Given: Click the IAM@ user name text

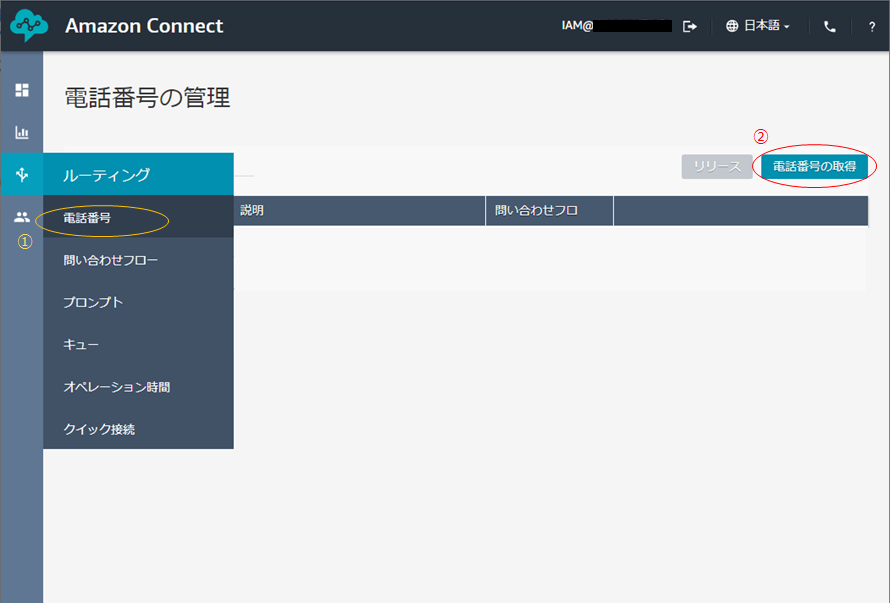Looking at the screenshot, I should 577,26.
